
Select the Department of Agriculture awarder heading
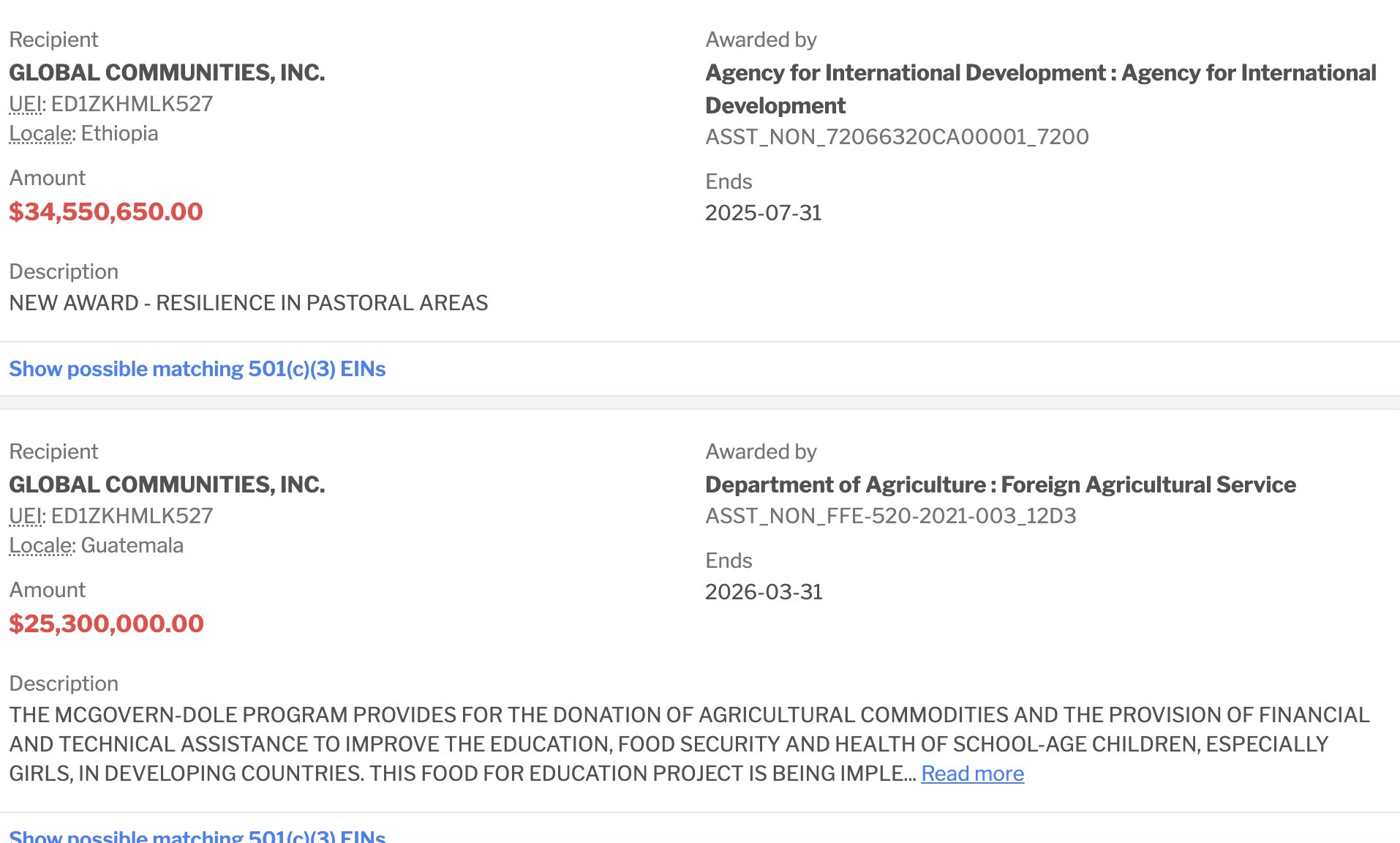point(1000,484)
